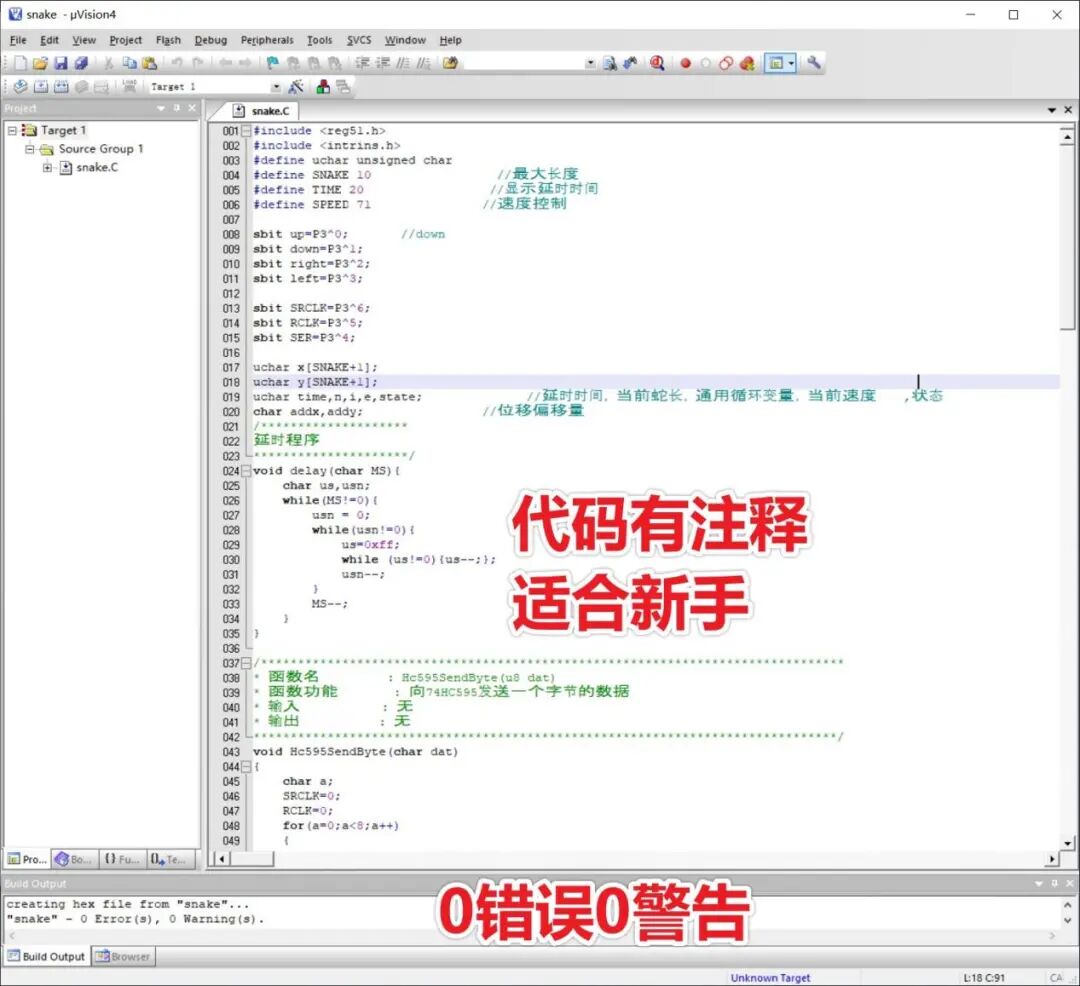Download to flash LOAD icon

[x=129, y=87]
